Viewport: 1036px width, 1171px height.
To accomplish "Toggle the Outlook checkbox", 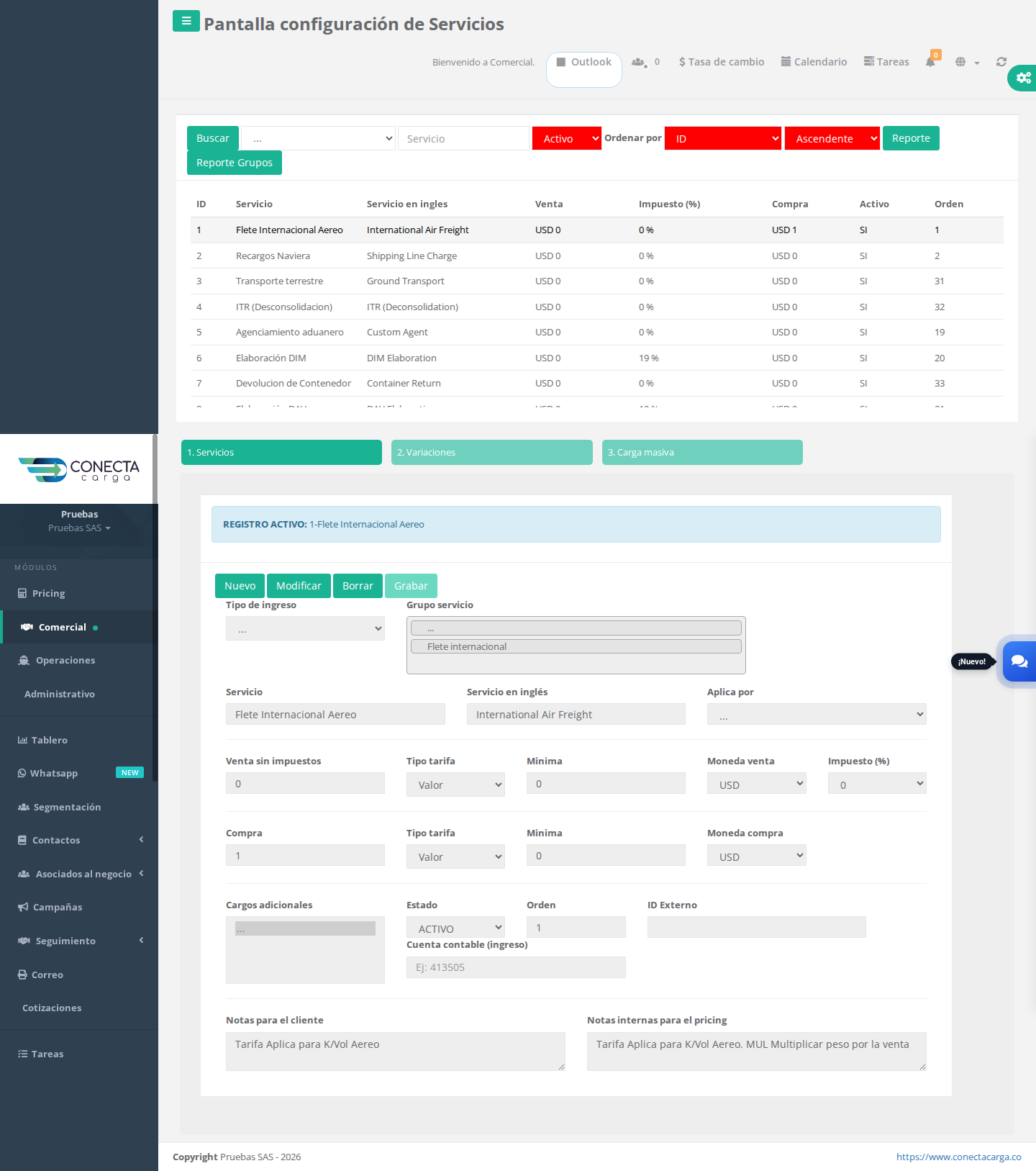I will [561, 62].
